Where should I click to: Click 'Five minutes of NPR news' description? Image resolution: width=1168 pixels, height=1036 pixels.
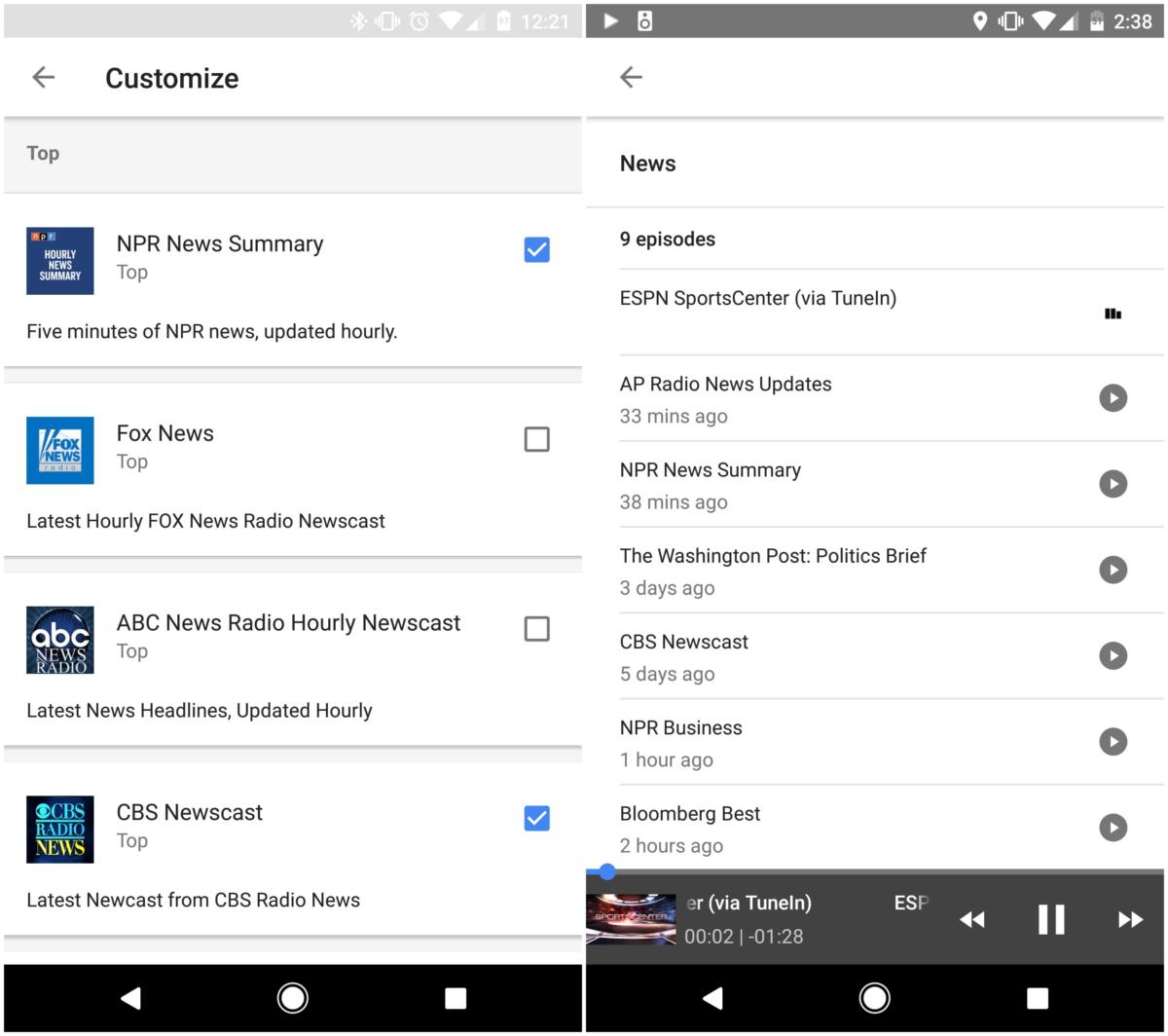(x=211, y=331)
